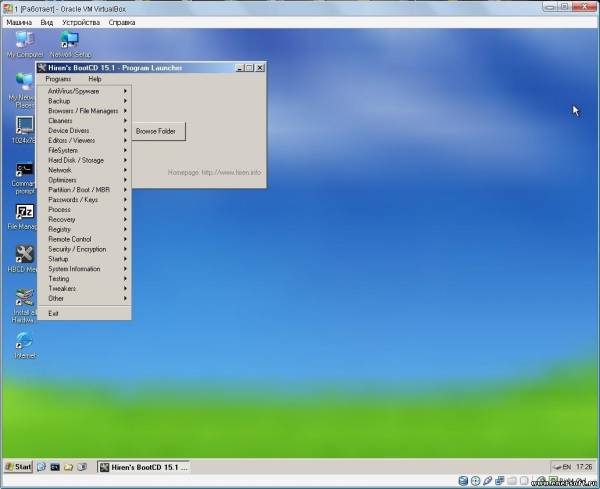Expand Editors / Viewers submenu
The width and height of the screenshot is (600, 489).
click(84, 140)
